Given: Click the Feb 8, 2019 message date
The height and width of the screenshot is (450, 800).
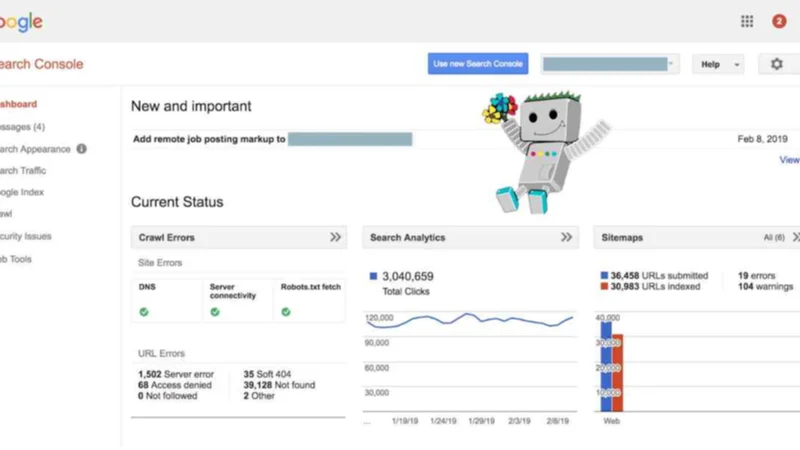Looking at the screenshot, I should (x=762, y=139).
